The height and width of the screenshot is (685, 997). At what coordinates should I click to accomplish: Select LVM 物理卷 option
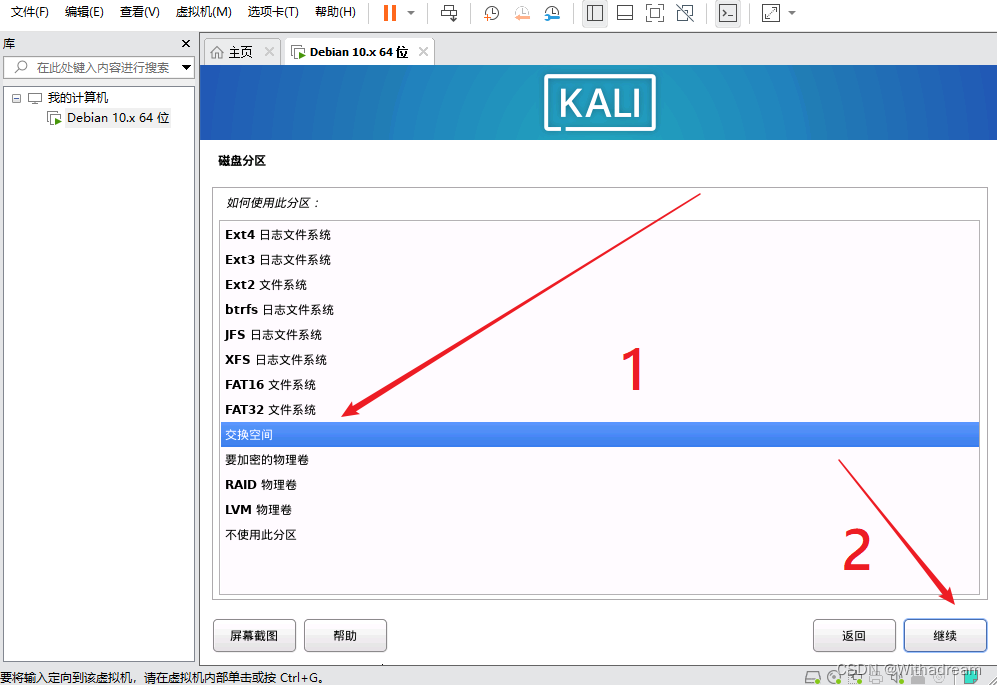click(x=599, y=509)
